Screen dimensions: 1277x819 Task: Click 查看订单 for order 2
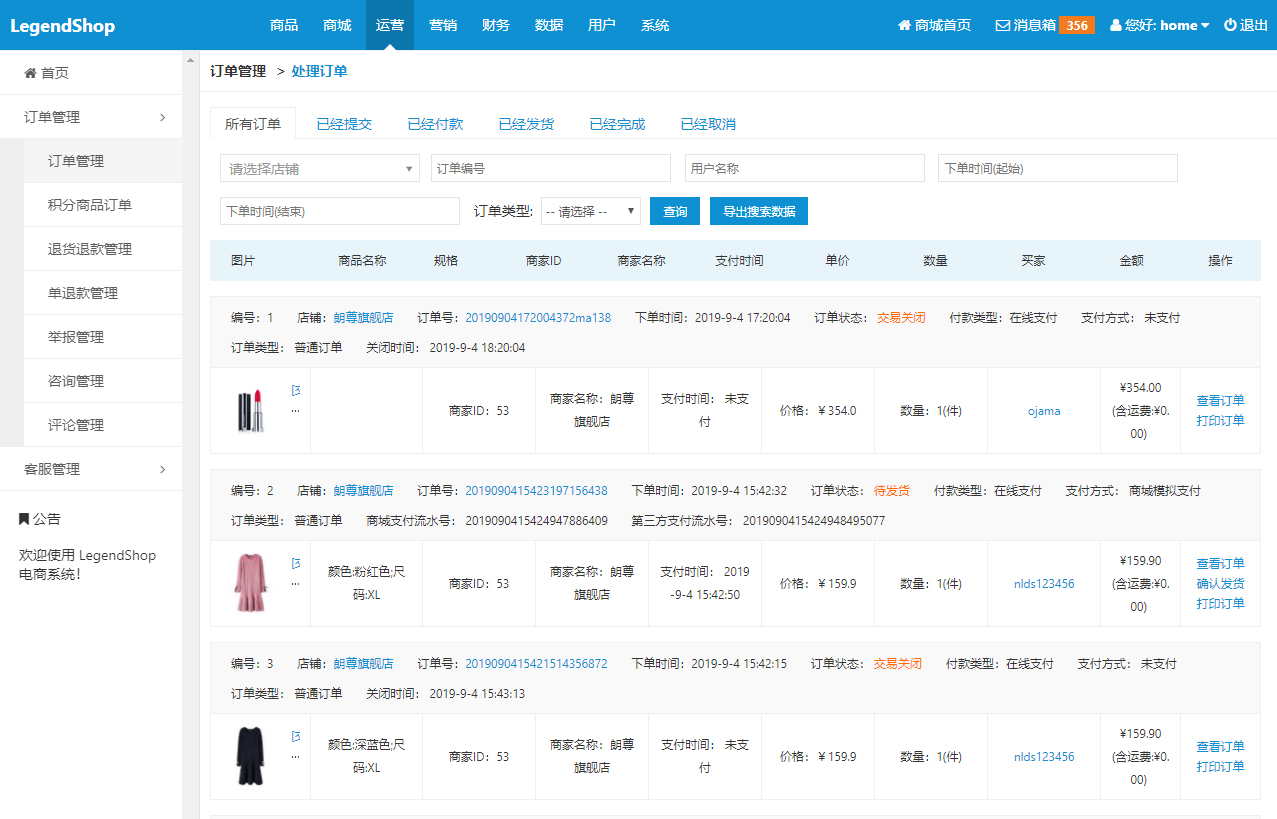tap(1220, 563)
